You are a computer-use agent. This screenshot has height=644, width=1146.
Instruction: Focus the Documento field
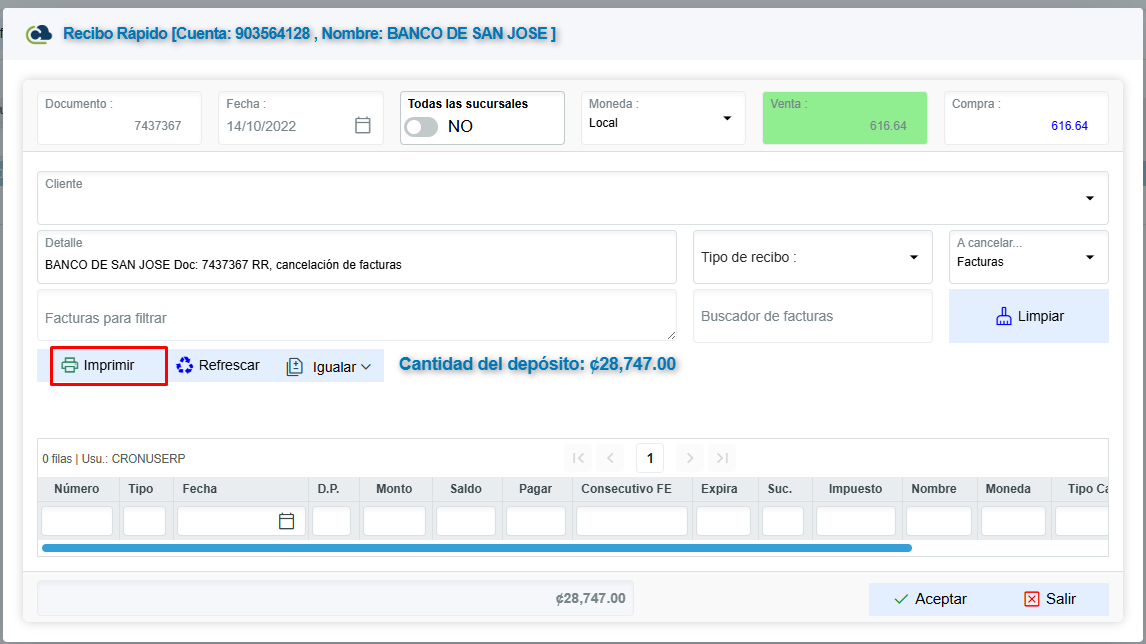click(119, 118)
